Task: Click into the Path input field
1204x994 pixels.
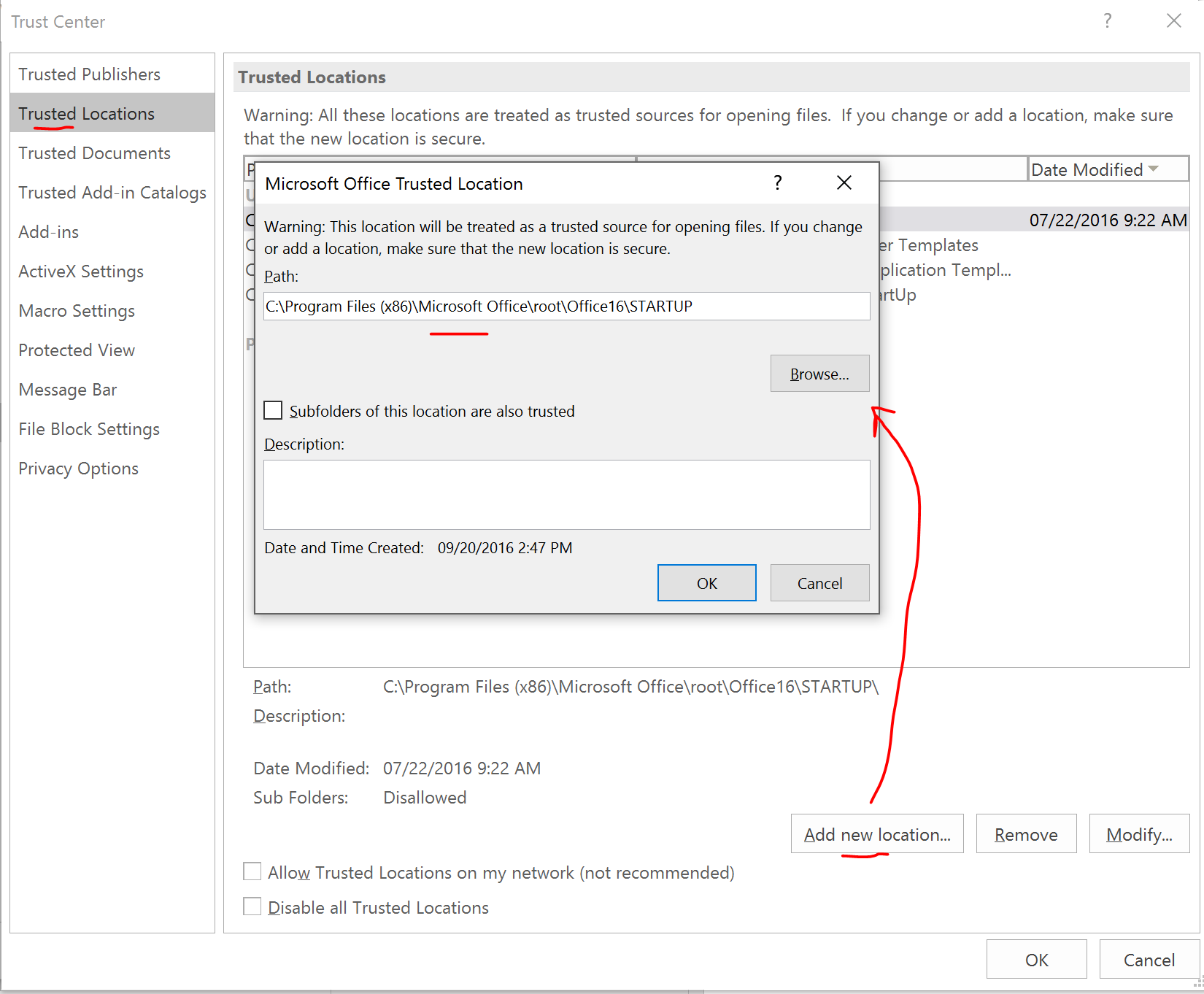Action: tap(566, 307)
